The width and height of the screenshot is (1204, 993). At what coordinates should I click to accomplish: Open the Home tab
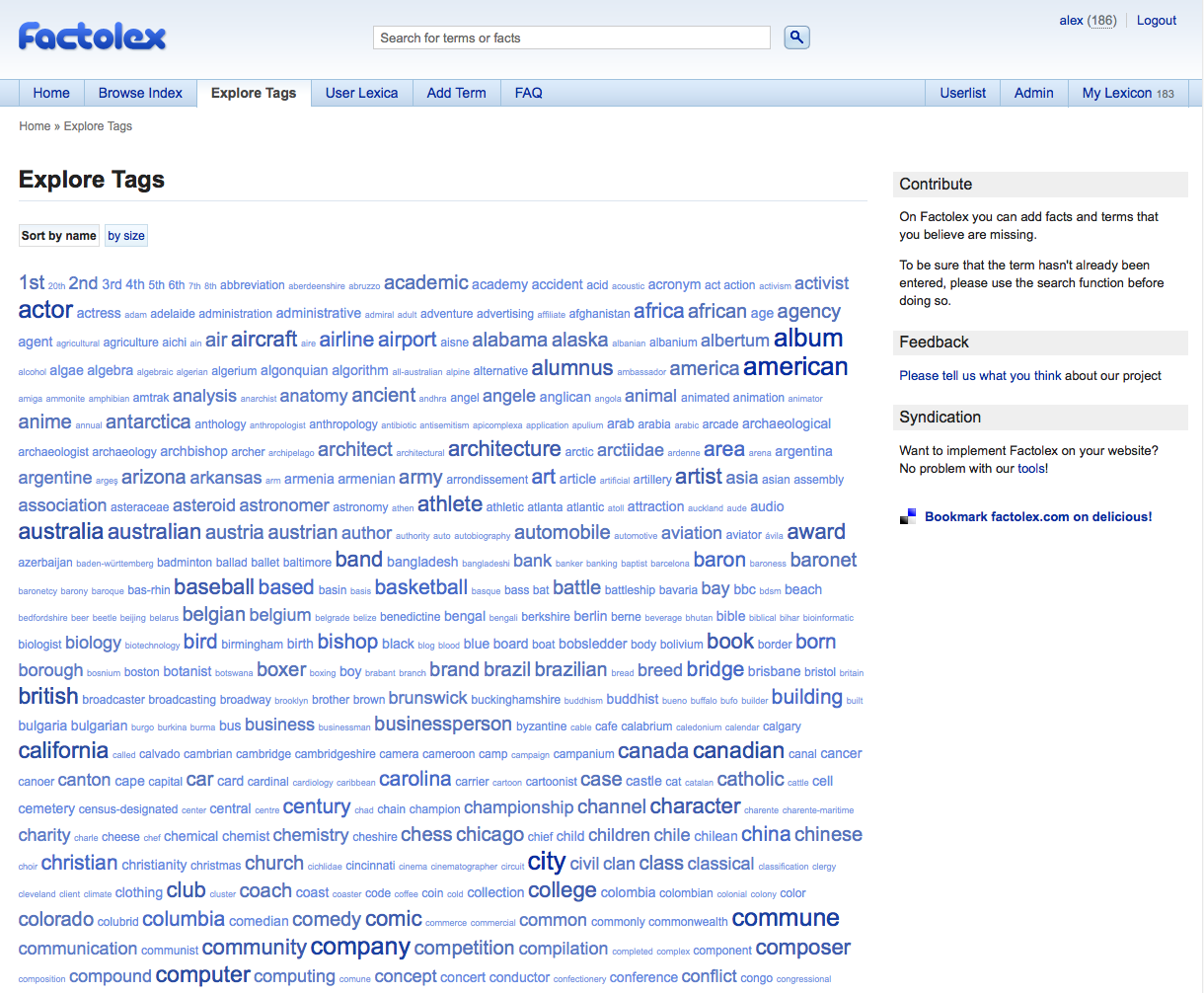(x=51, y=93)
